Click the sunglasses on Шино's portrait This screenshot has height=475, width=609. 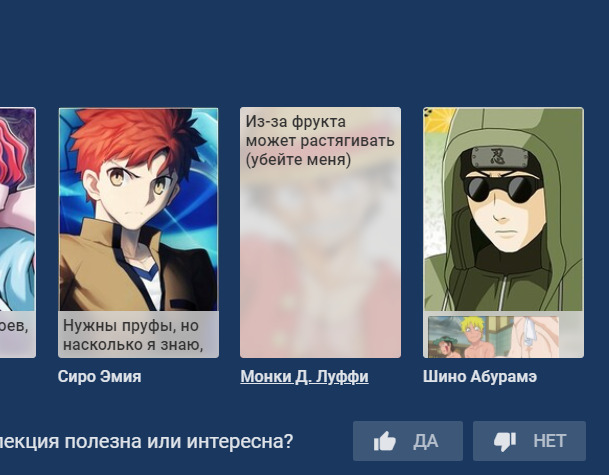502,188
